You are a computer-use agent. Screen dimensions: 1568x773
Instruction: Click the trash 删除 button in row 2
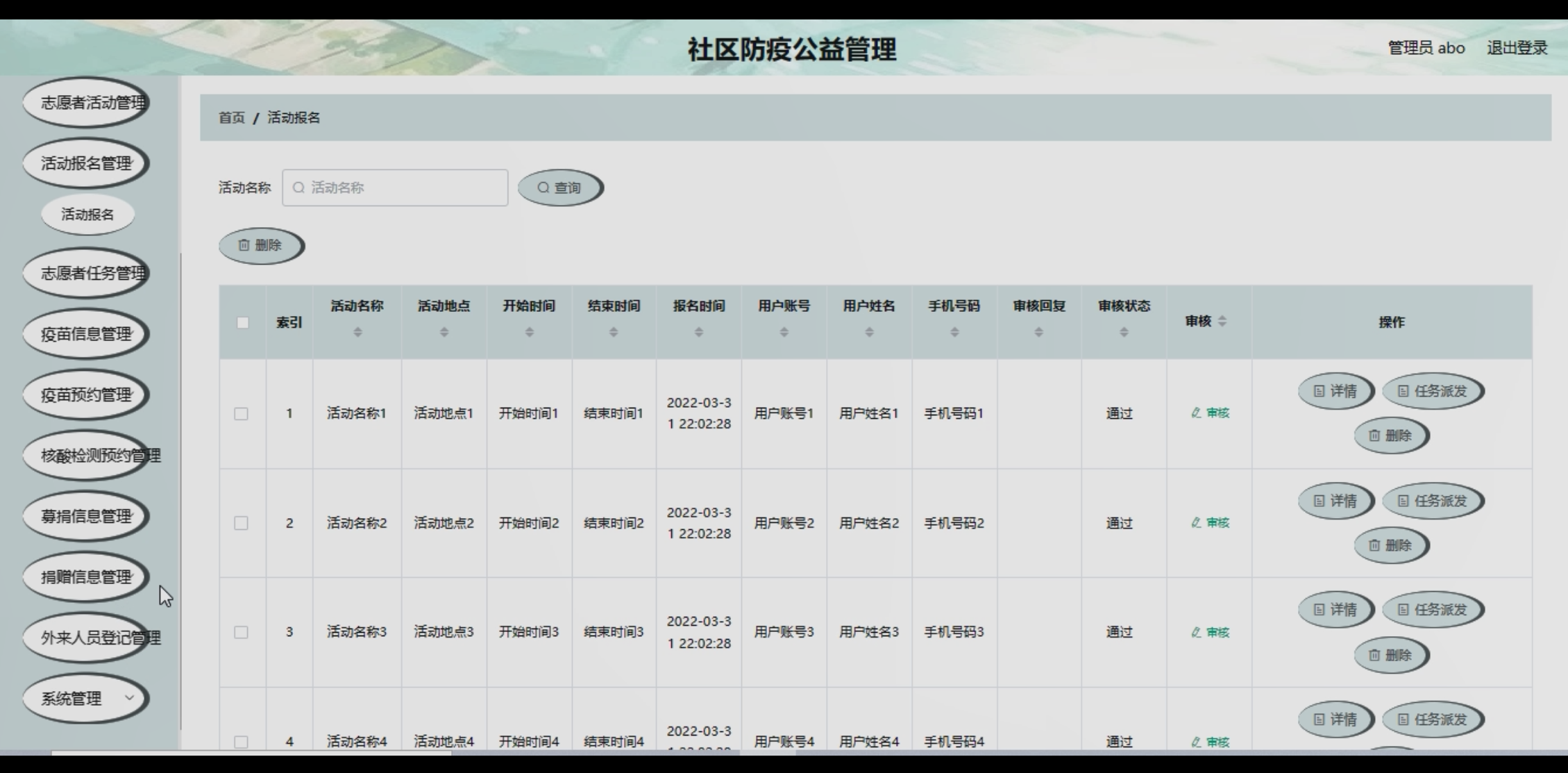(1390, 545)
